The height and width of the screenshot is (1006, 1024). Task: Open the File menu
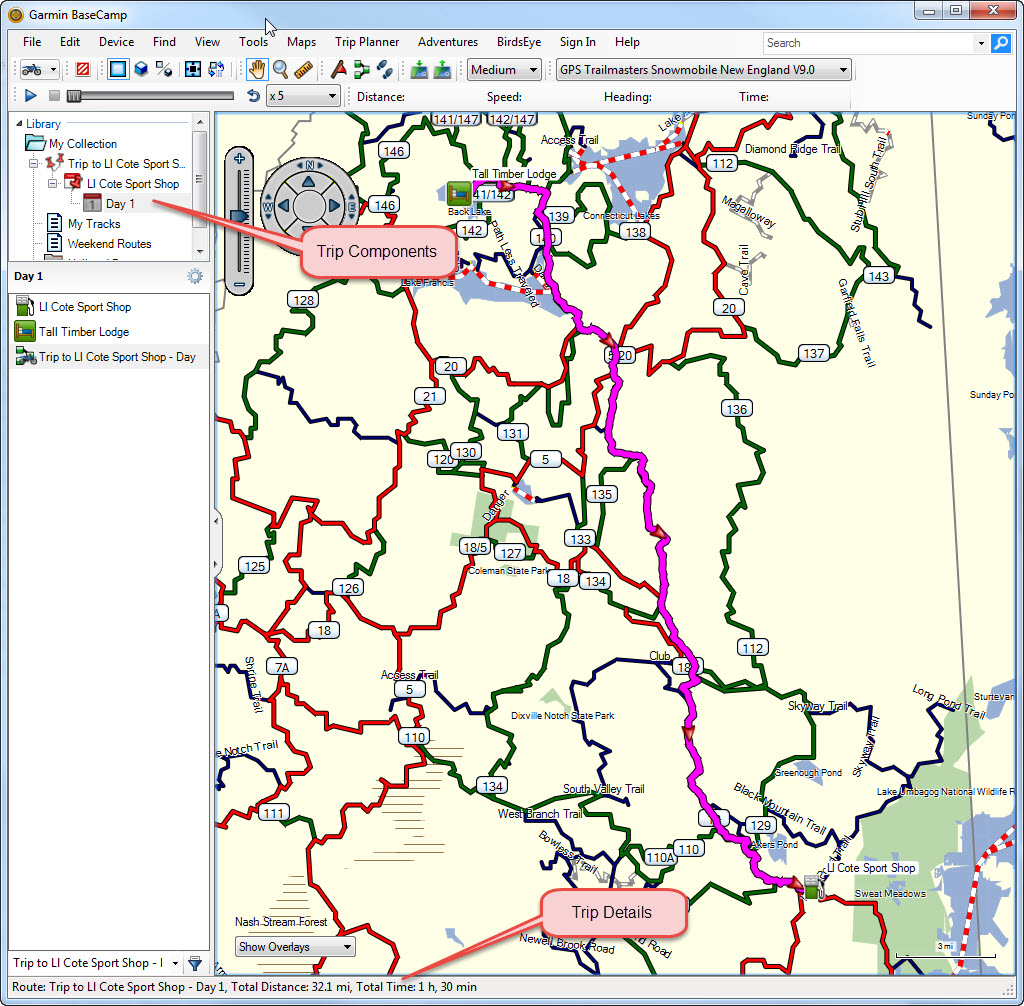click(32, 42)
